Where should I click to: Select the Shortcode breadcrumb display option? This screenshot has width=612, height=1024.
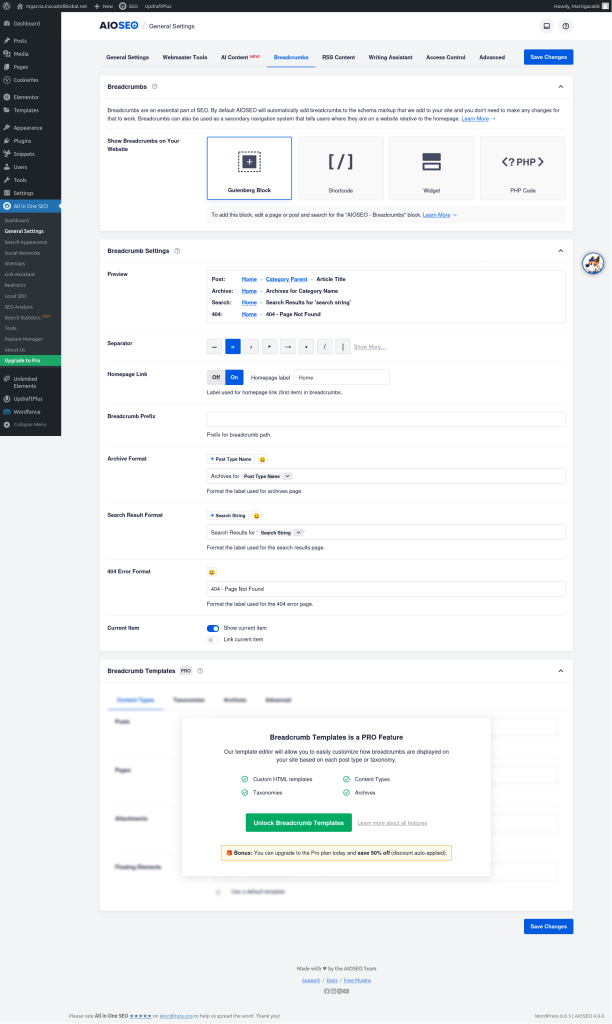point(340,168)
